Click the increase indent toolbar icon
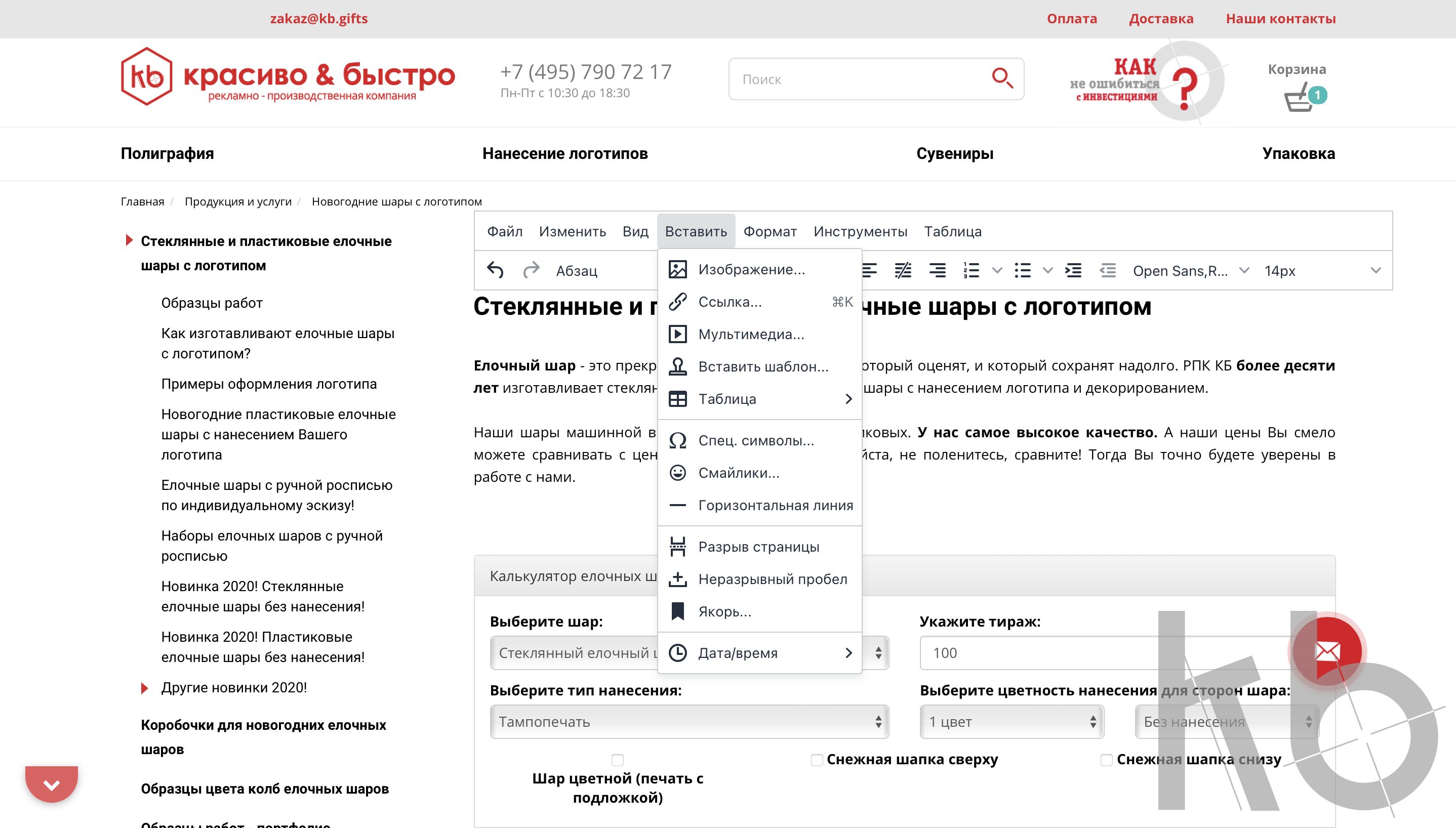 1073,271
